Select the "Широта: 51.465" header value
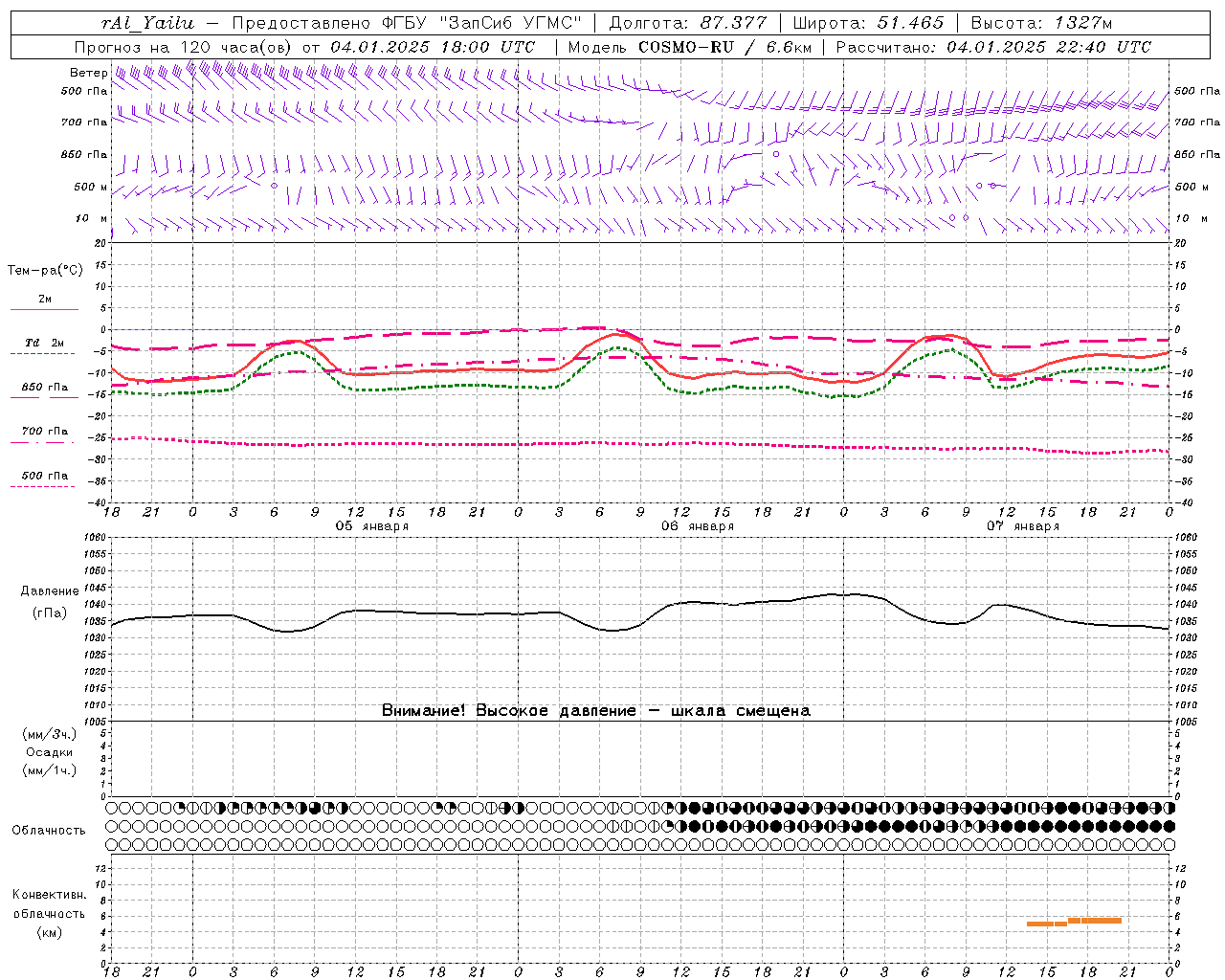The image size is (1225, 980). tap(869, 23)
